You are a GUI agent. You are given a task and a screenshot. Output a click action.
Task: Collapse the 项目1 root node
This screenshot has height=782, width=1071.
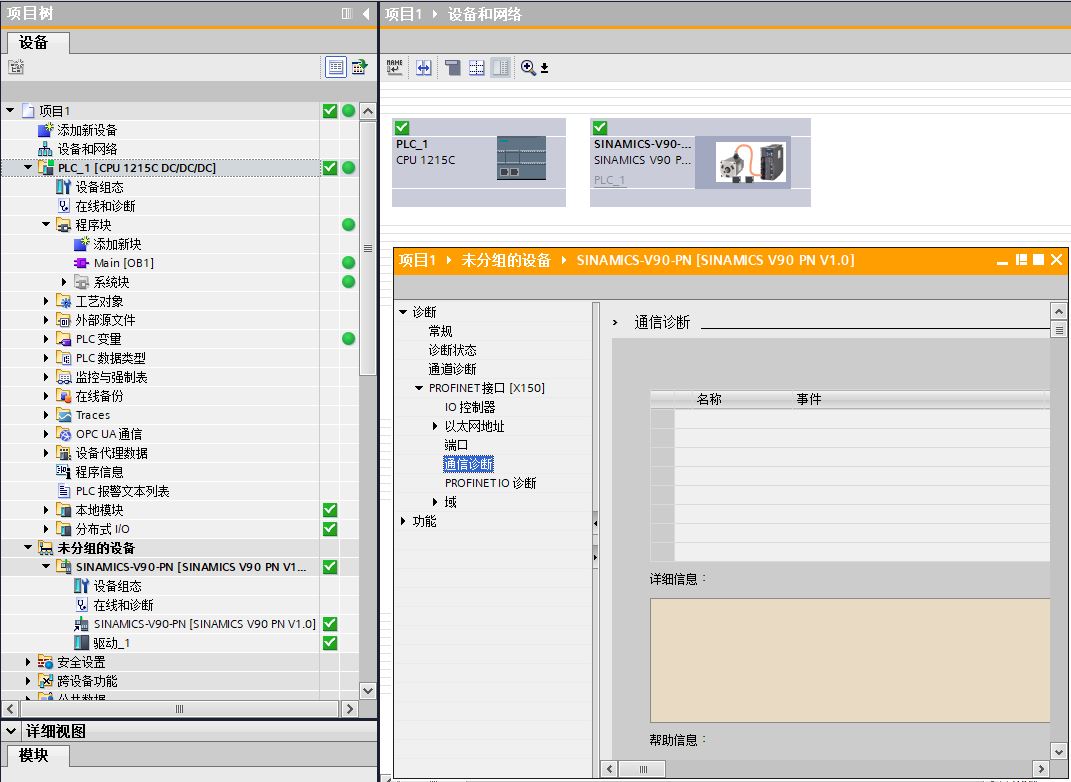(10, 110)
